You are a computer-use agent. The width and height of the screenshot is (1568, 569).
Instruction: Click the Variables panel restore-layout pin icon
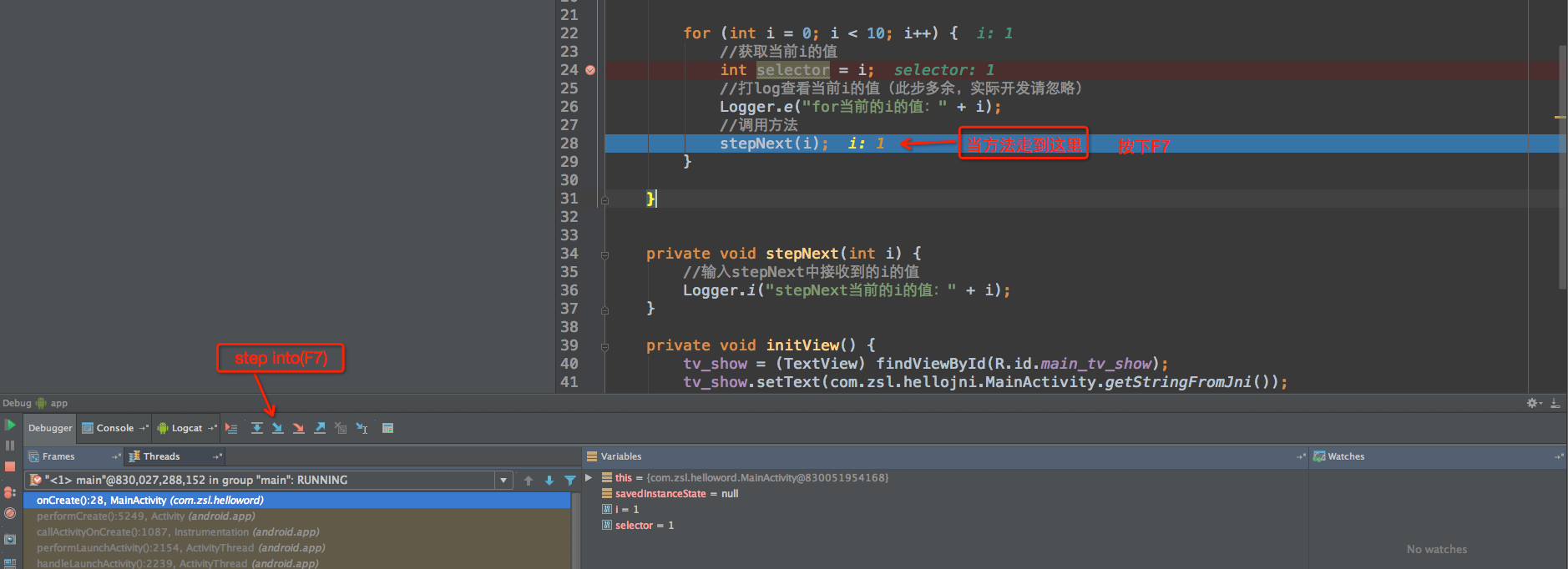point(1301,456)
